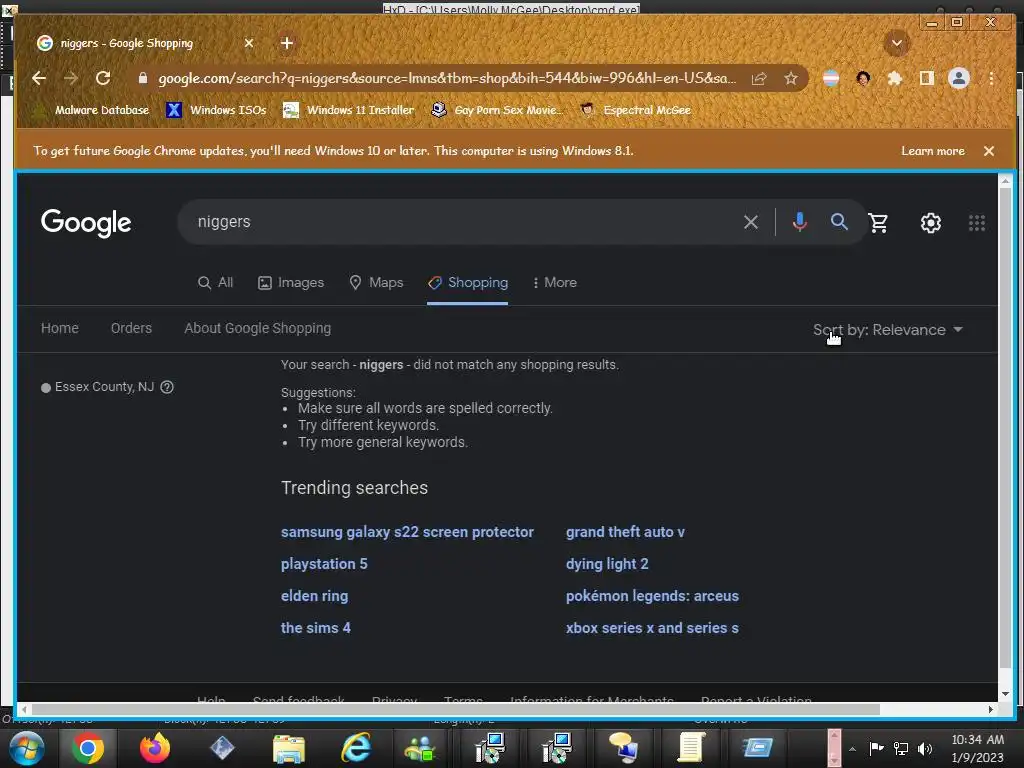1024x768 pixels.
Task: Open the Chrome profile avatar menu
Action: [959, 78]
